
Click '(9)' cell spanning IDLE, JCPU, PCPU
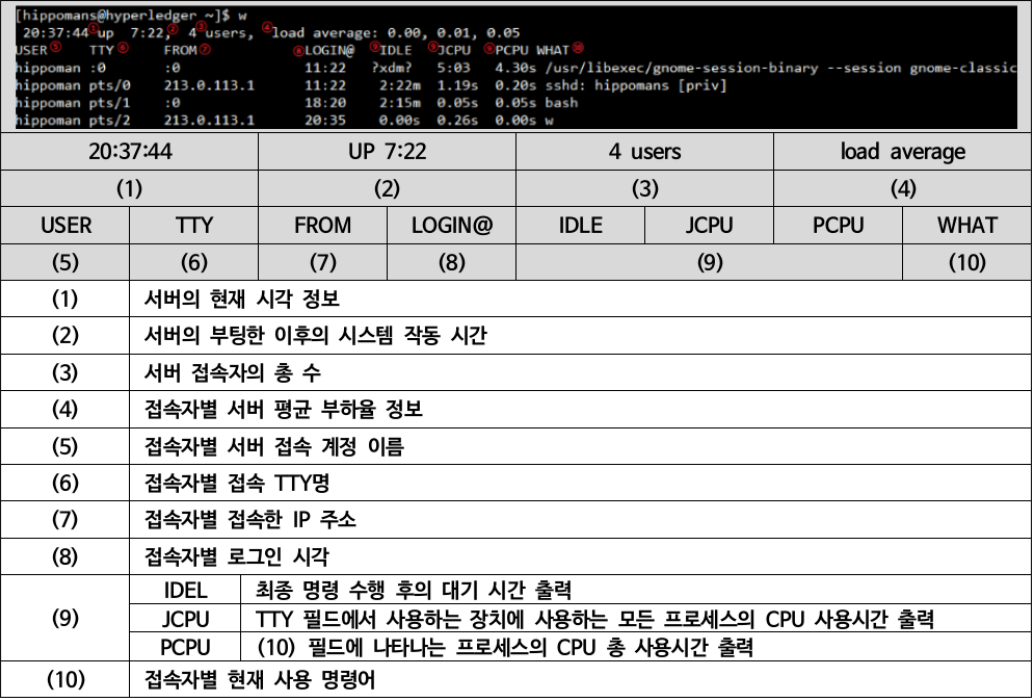point(709,262)
